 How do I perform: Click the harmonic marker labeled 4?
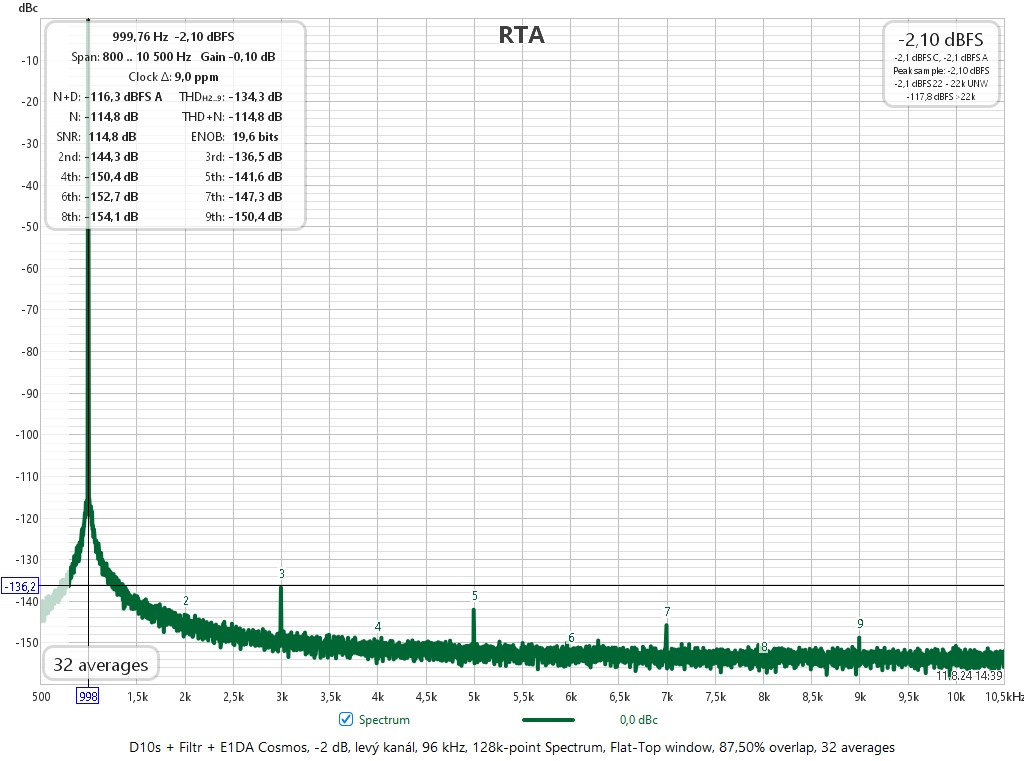point(377,626)
